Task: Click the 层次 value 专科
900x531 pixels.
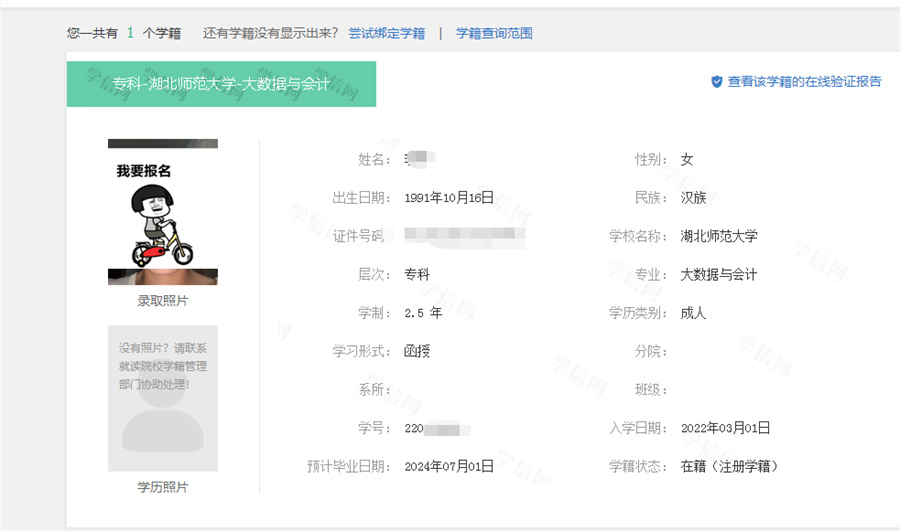Action: 417,274
